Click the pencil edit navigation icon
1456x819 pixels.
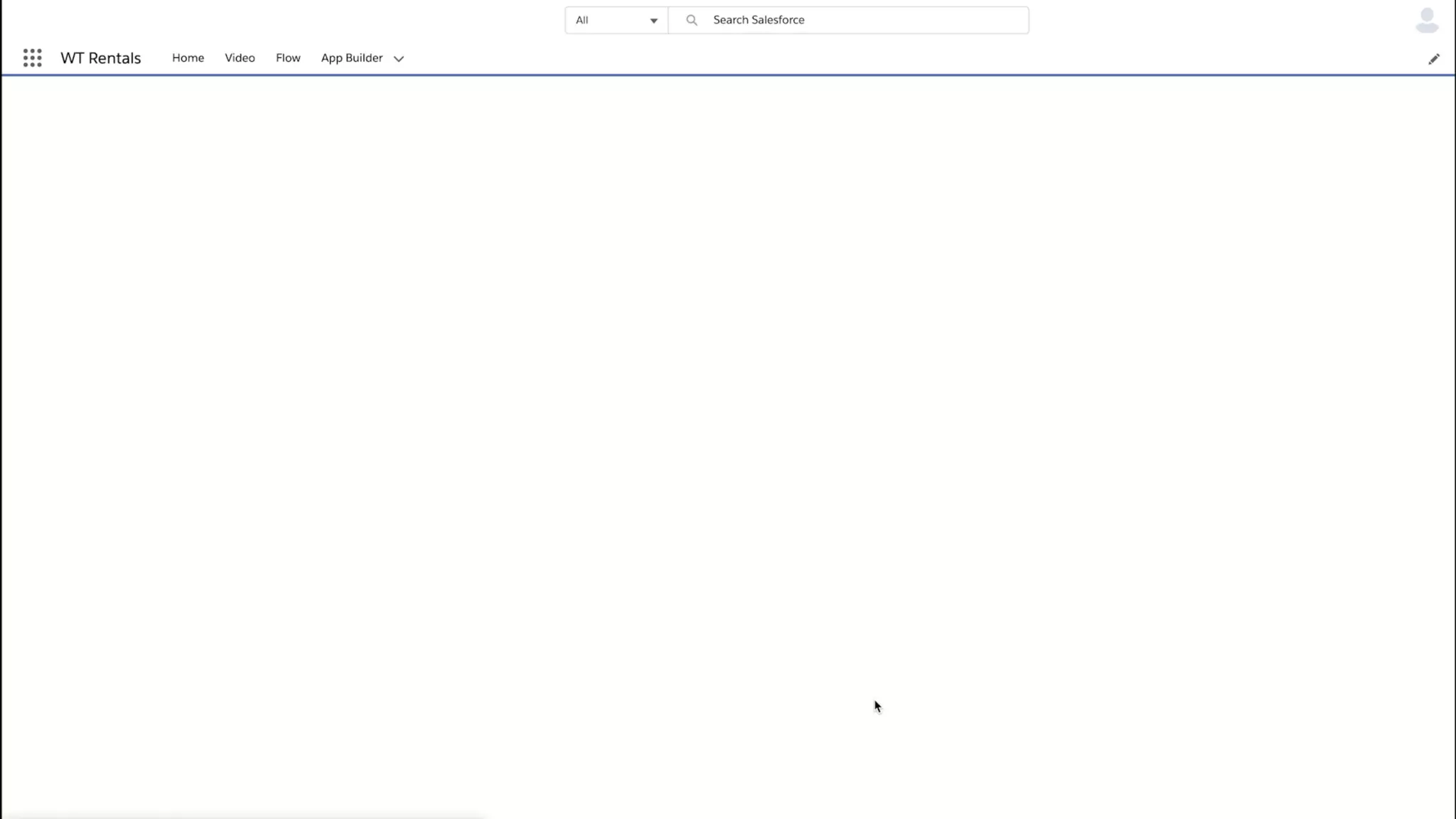click(x=1433, y=59)
